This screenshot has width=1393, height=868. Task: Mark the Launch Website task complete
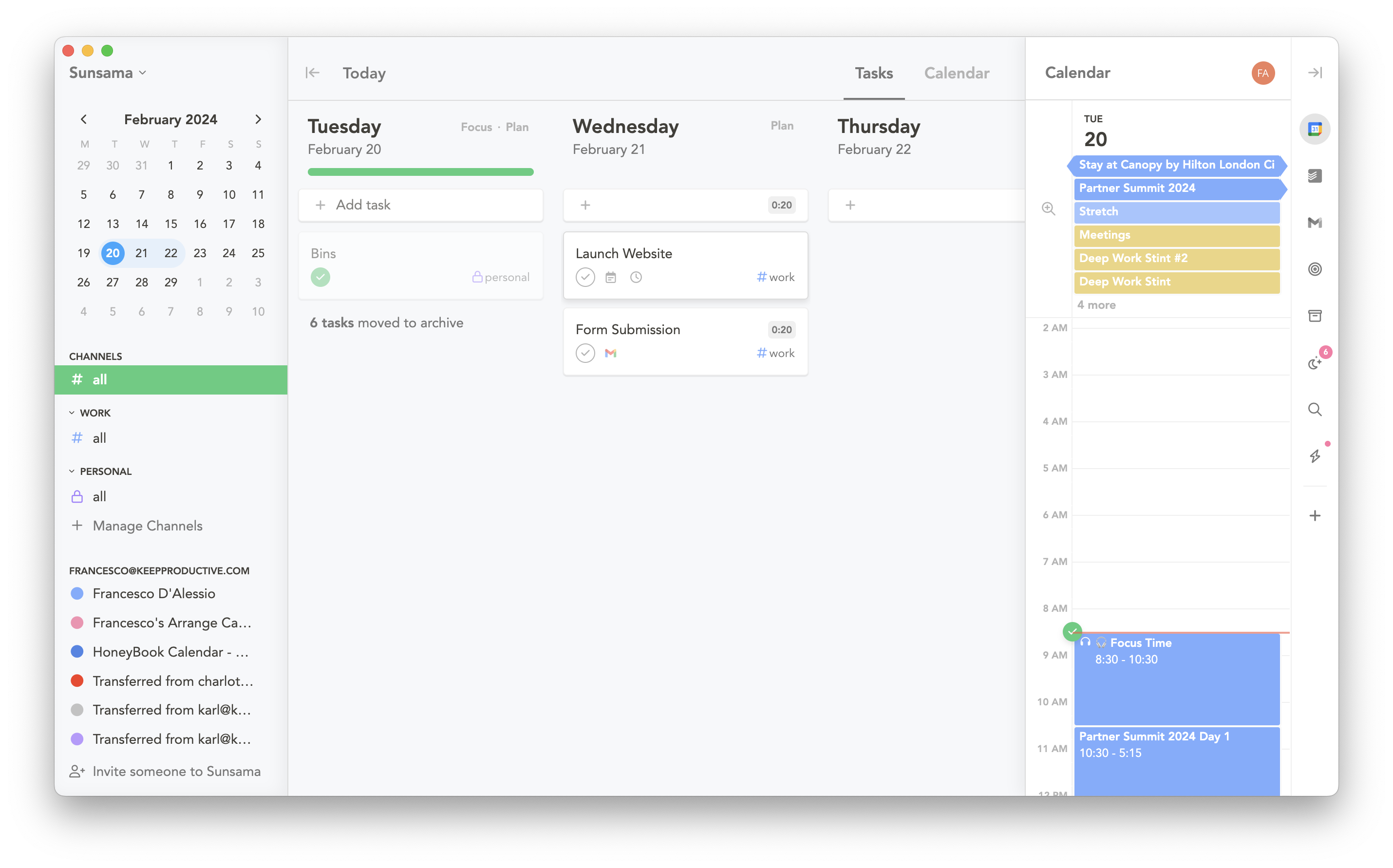tap(585, 277)
